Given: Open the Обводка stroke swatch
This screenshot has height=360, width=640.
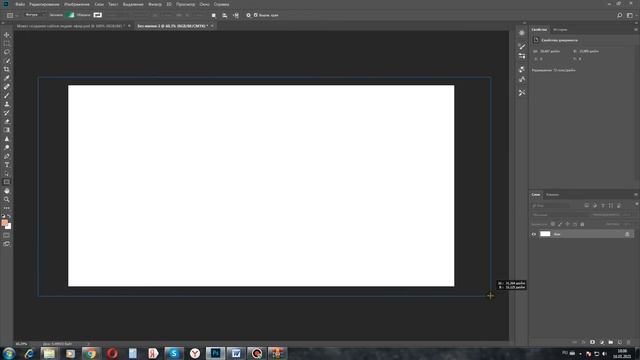Looking at the screenshot, I should pos(98,15).
